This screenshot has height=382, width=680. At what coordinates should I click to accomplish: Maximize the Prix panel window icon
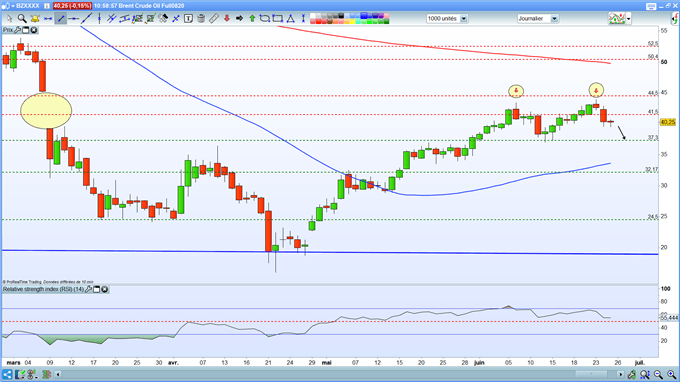(26, 30)
